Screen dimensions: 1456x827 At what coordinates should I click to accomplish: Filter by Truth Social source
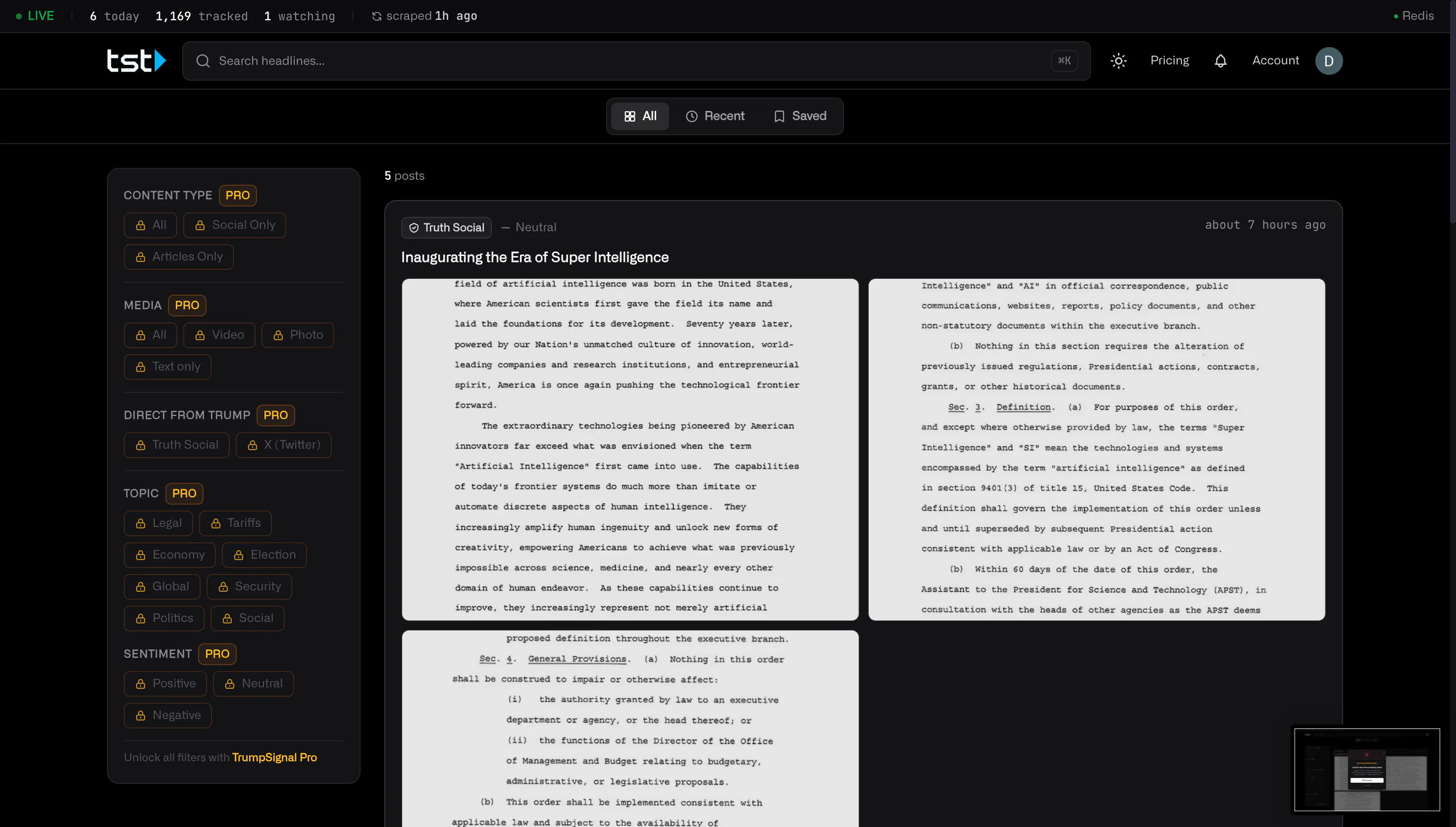(177, 445)
